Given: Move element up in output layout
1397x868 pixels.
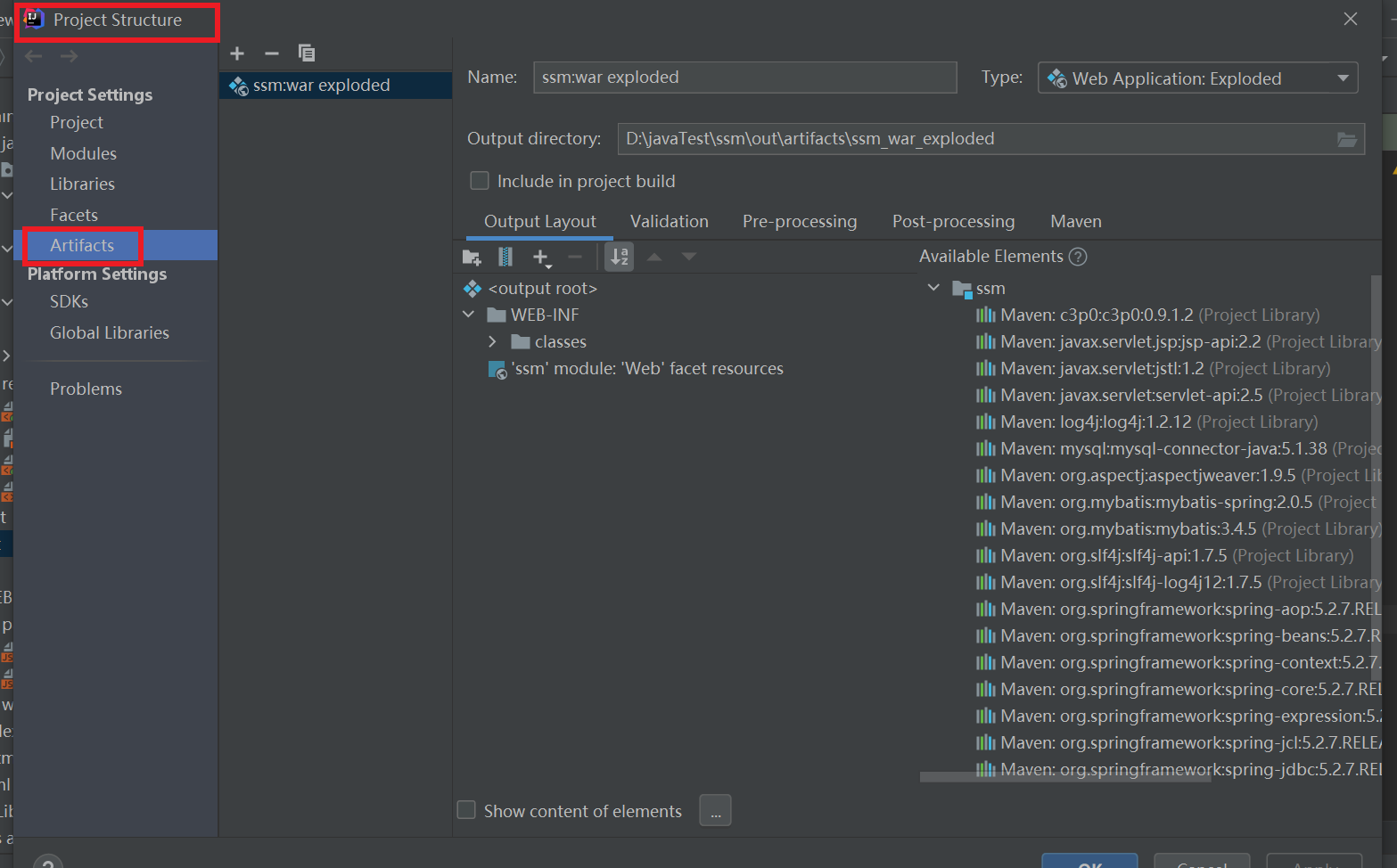Looking at the screenshot, I should point(654,257).
